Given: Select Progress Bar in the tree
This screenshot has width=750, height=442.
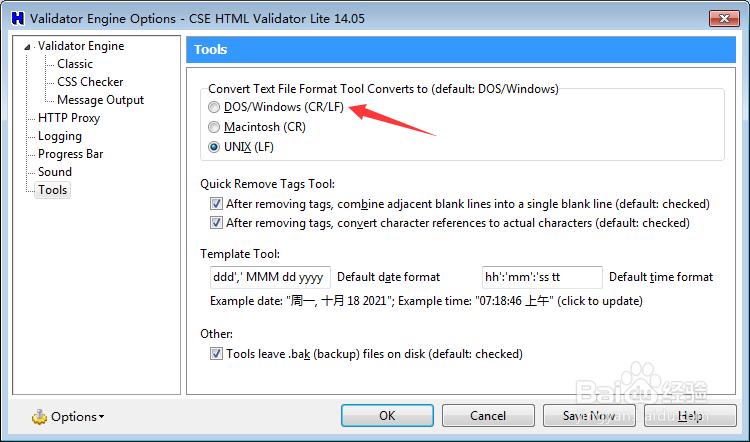Looking at the screenshot, I should point(70,154).
